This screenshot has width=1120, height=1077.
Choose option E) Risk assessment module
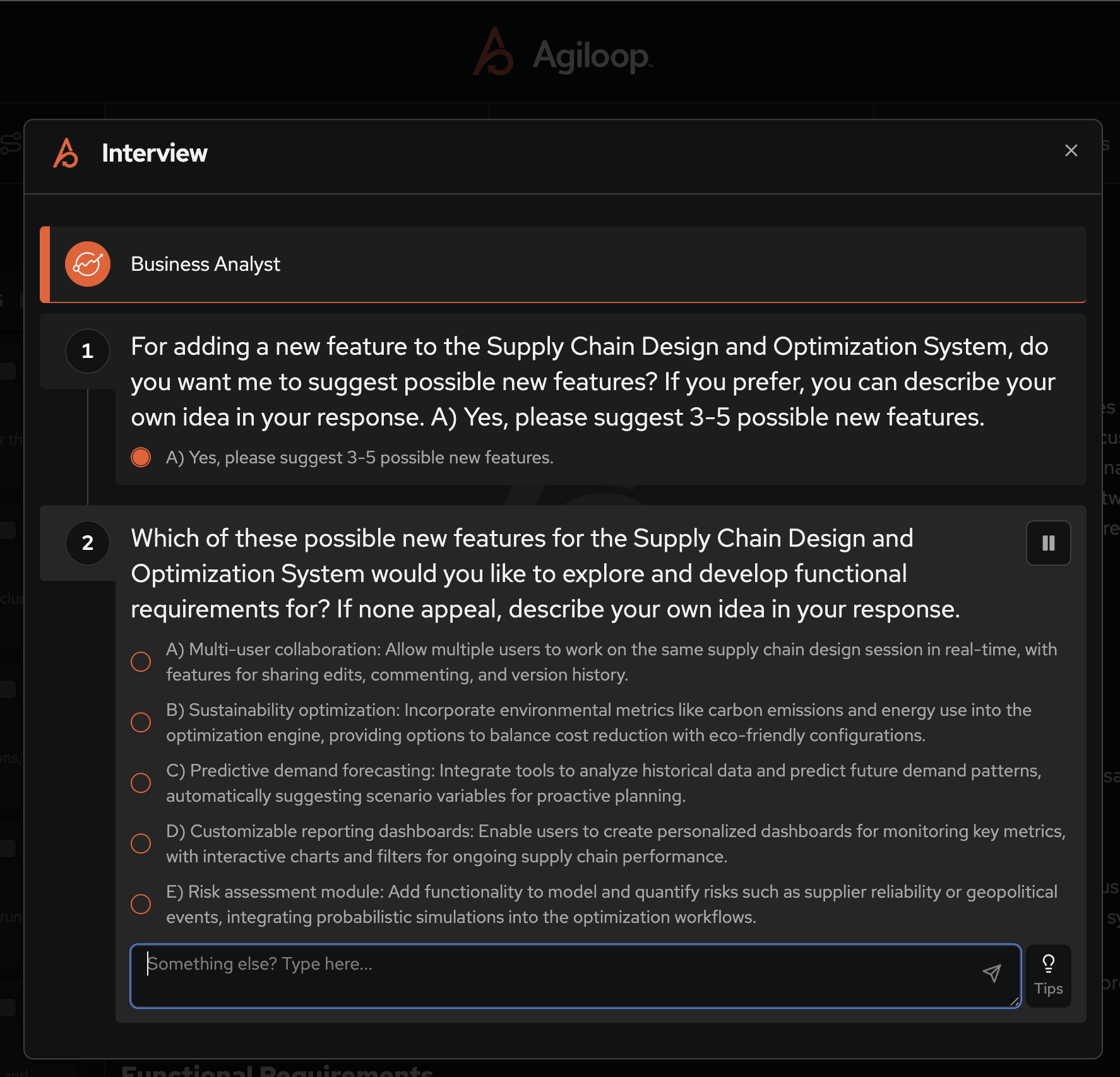(x=141, y=904)
